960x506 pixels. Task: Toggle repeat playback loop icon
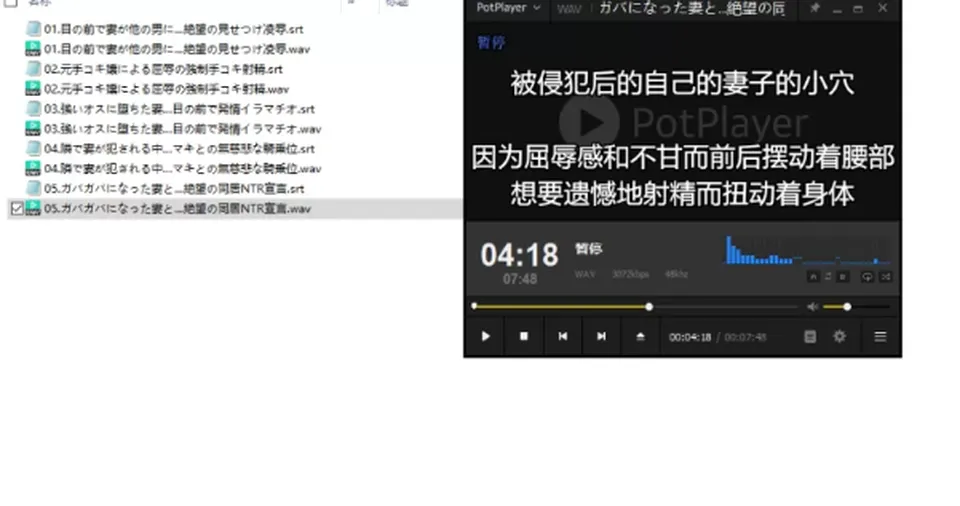click(868, 277)
